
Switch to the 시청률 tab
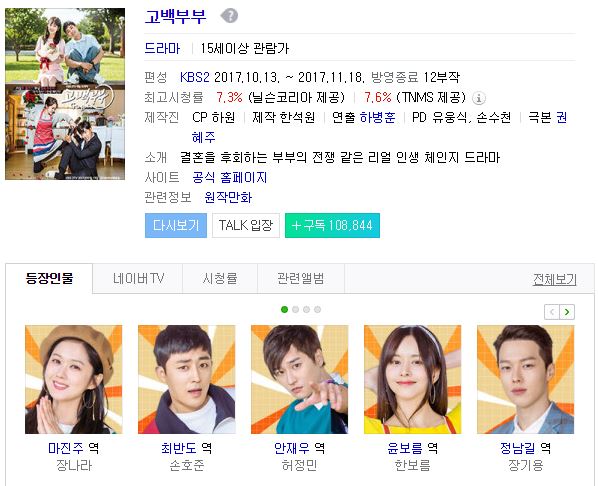220,278
